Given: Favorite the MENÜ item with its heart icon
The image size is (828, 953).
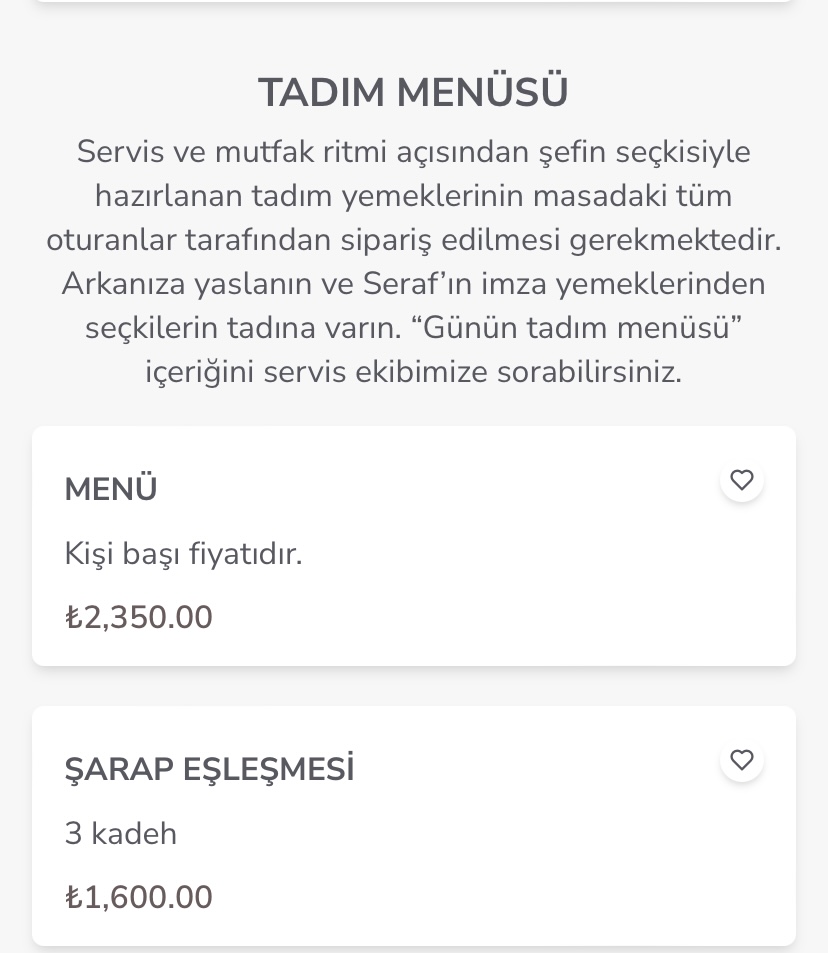Looking at the screenshot, I should pyautogui.click(x=742, y=480).
